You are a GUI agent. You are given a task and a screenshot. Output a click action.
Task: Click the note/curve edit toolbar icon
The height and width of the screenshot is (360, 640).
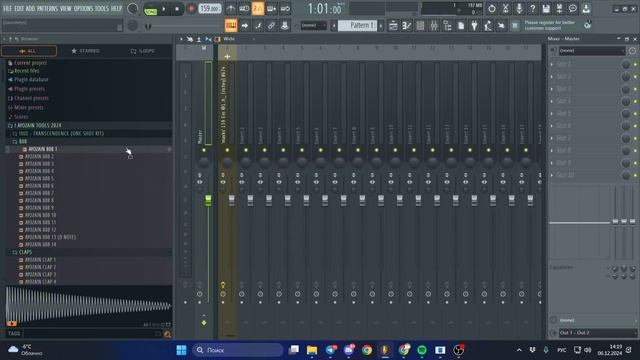point(258,26)
